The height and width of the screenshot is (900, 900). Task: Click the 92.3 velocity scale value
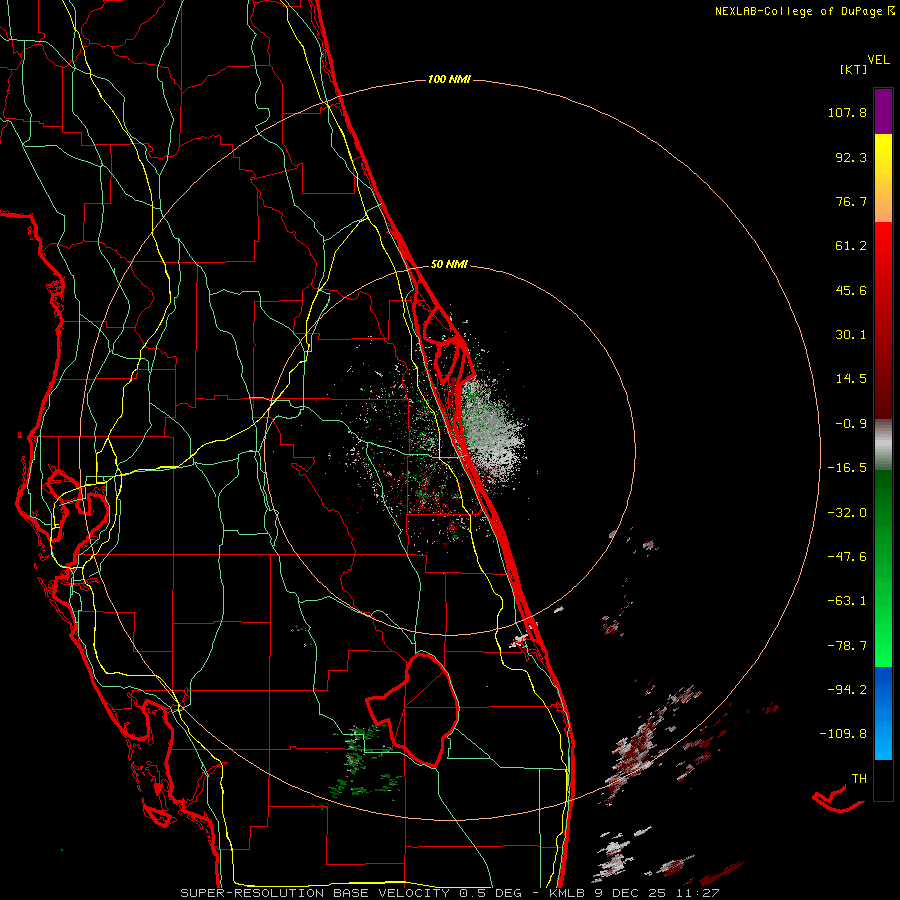[x=851, y=157]
